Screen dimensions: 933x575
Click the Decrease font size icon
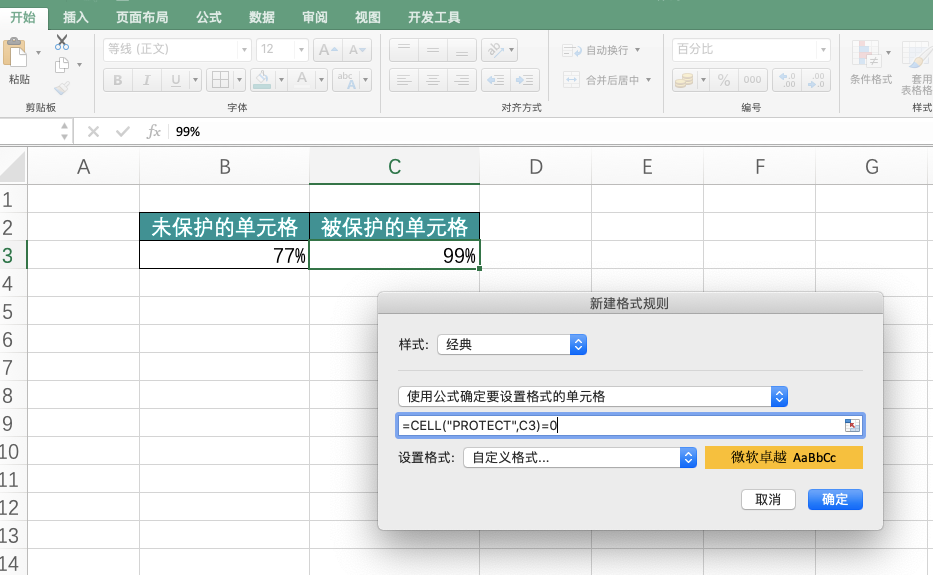(357, 49)
